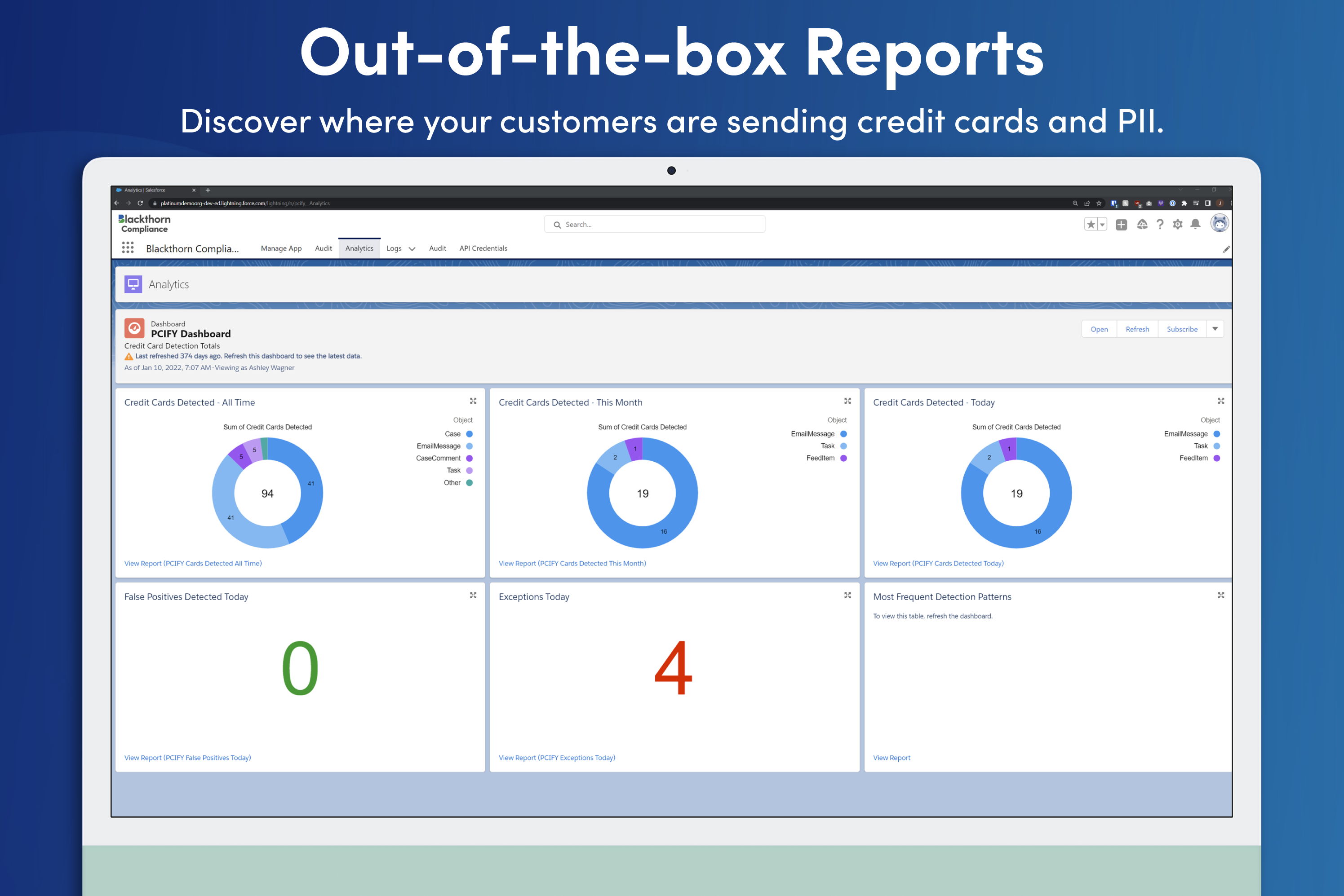Click the browser address bar URL
Viewport: 1344px width, 896px height.
(245, 203)
